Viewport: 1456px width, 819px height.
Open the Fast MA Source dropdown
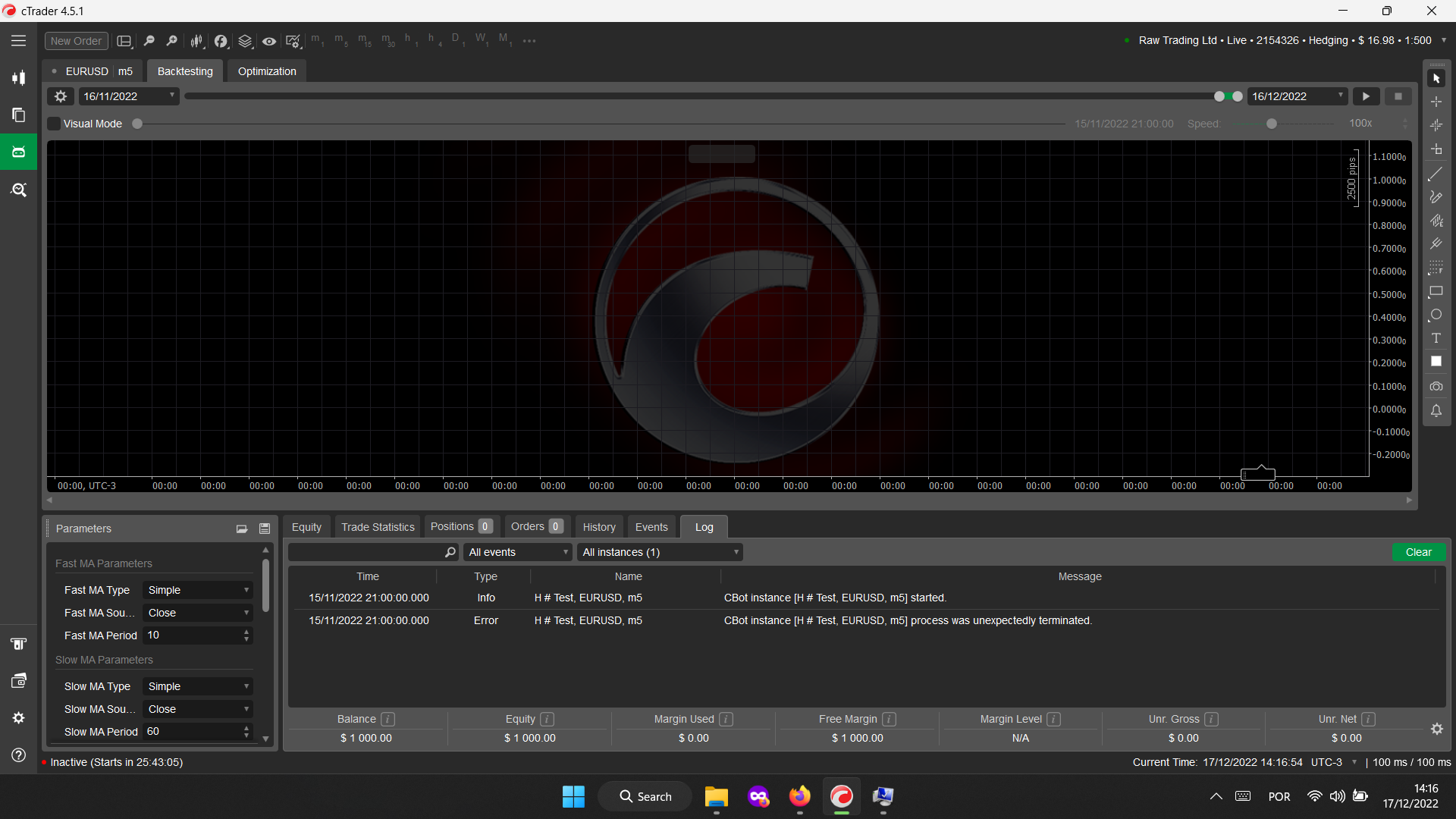point(198,613)
